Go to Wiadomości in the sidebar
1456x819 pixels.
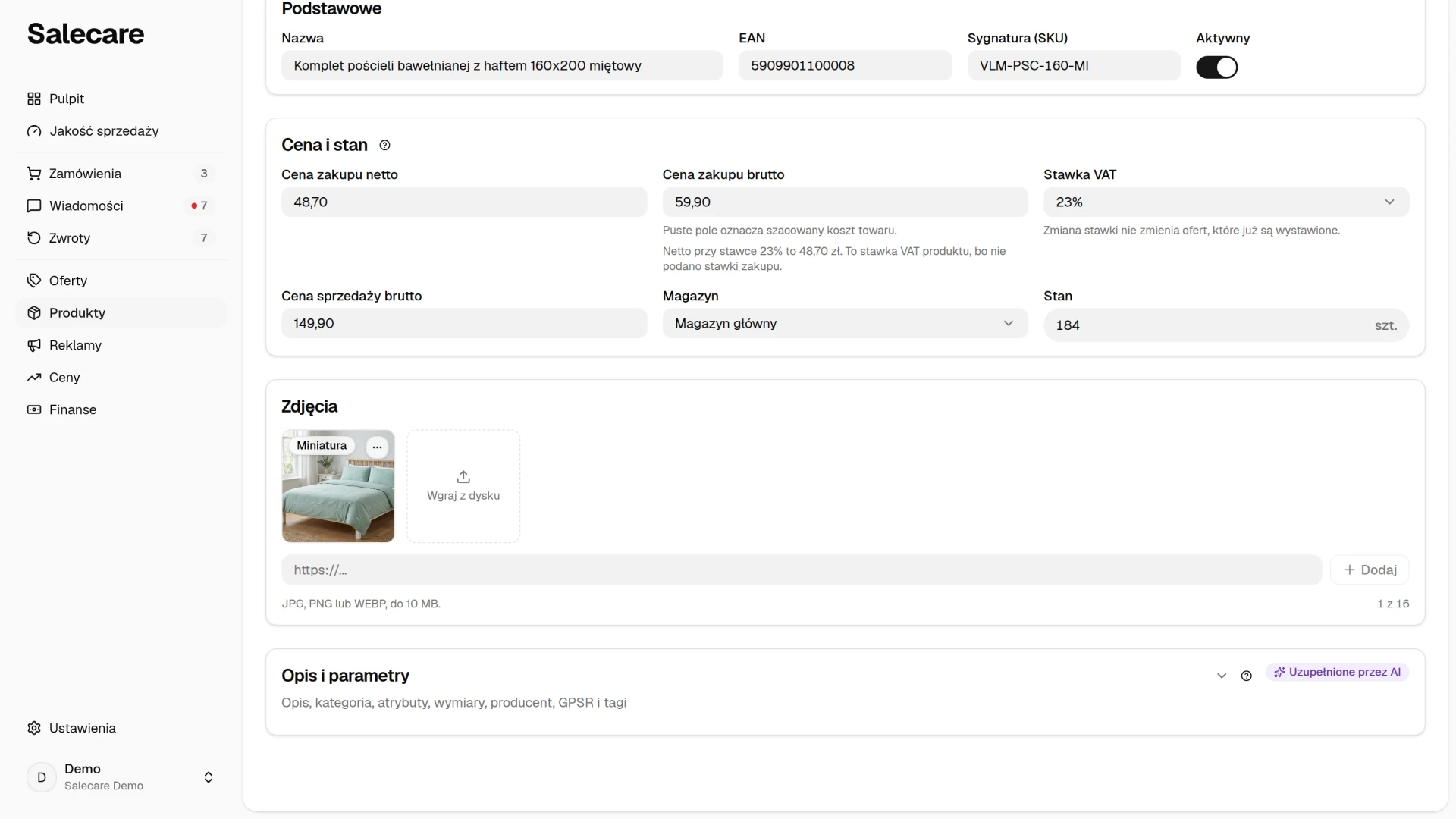[x=121, y=206]
